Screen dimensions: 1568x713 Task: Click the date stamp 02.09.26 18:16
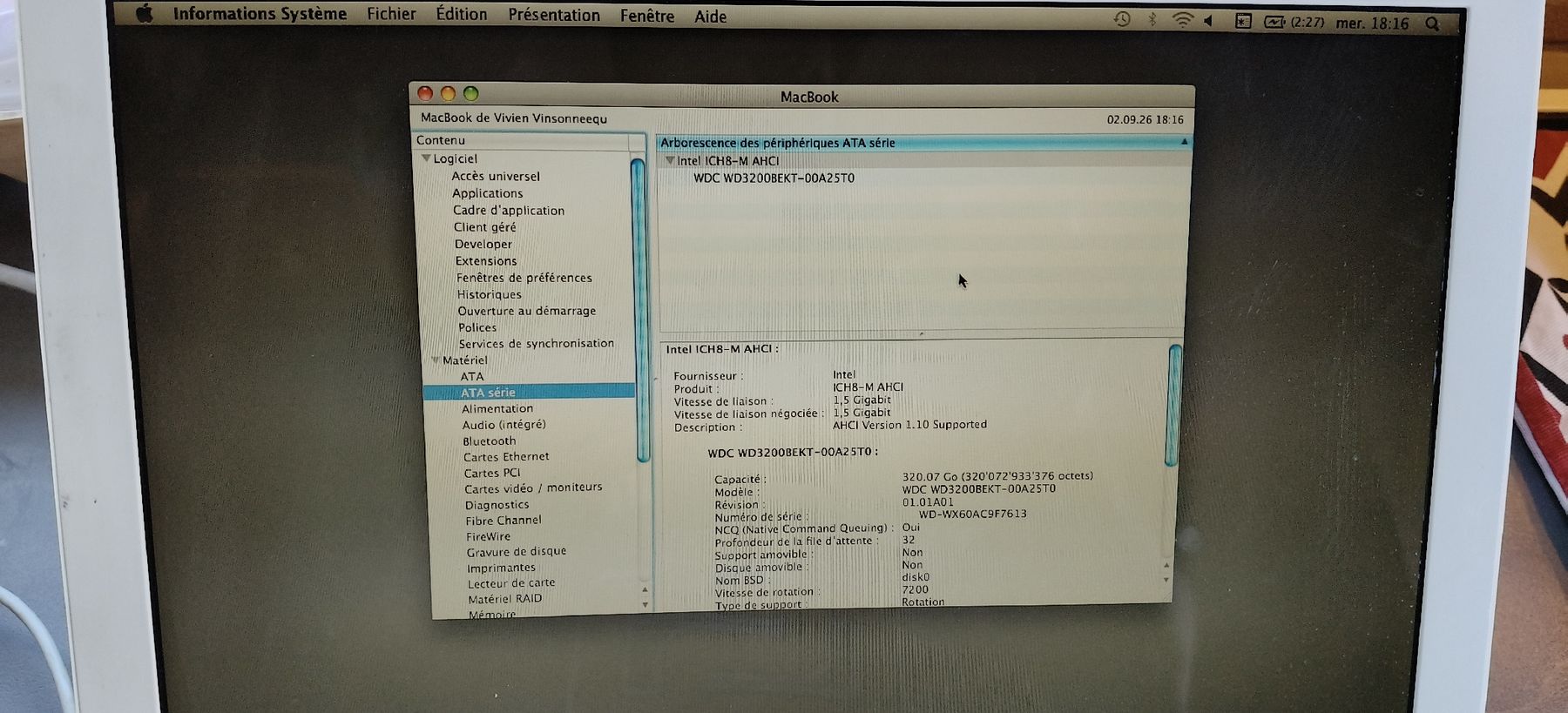[x=1145, y=119]
